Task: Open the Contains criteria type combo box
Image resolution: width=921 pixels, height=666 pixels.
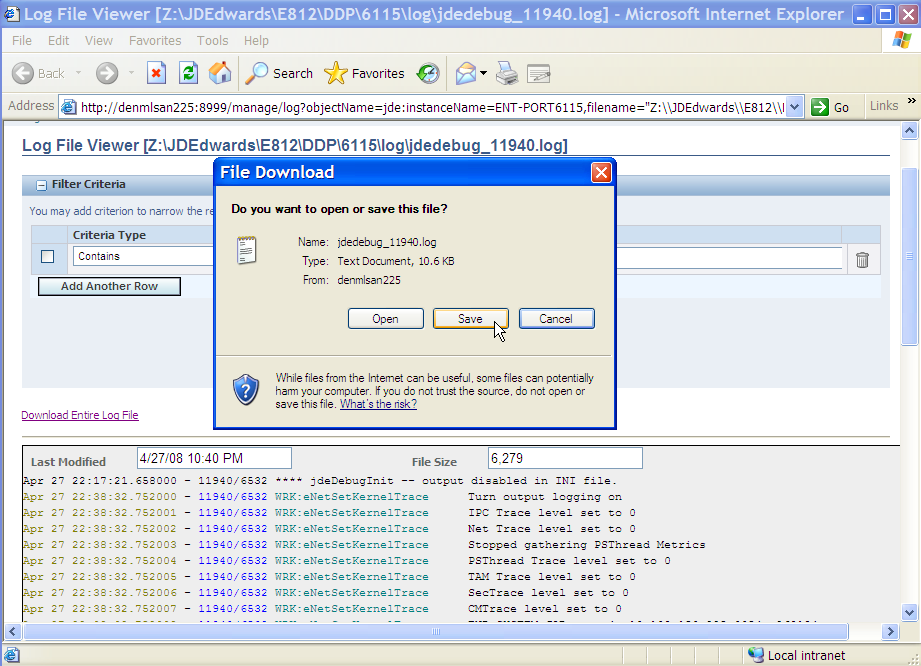Action: tap(143, 256)
